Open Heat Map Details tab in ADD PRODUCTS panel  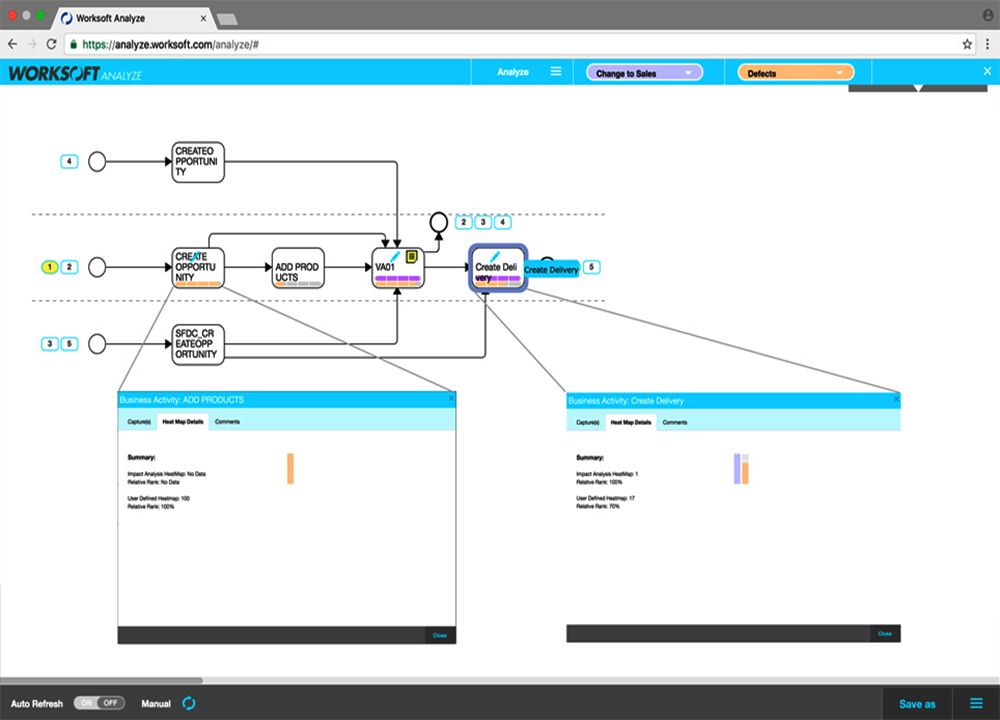[183, 422]
